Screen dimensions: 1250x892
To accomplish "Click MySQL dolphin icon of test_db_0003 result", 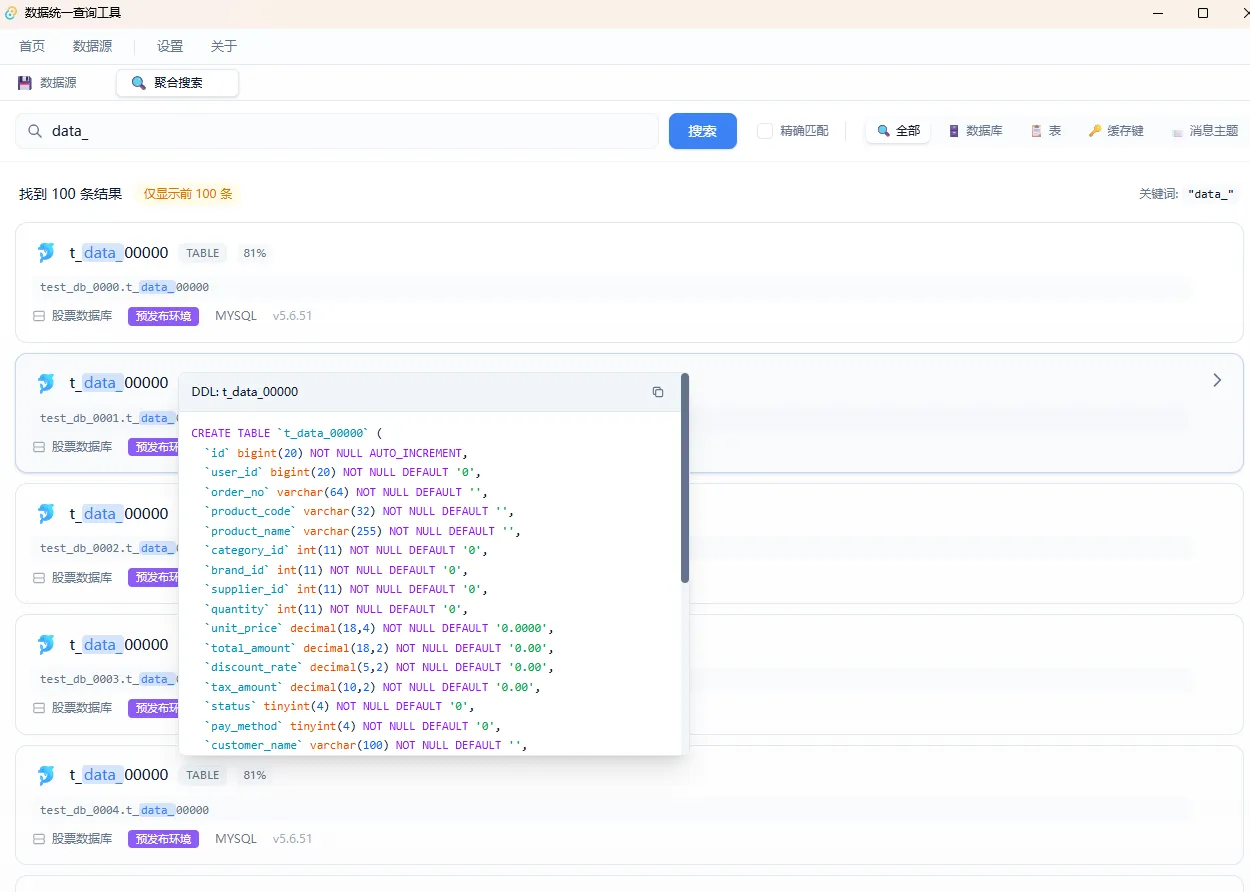I will (45, 645).
